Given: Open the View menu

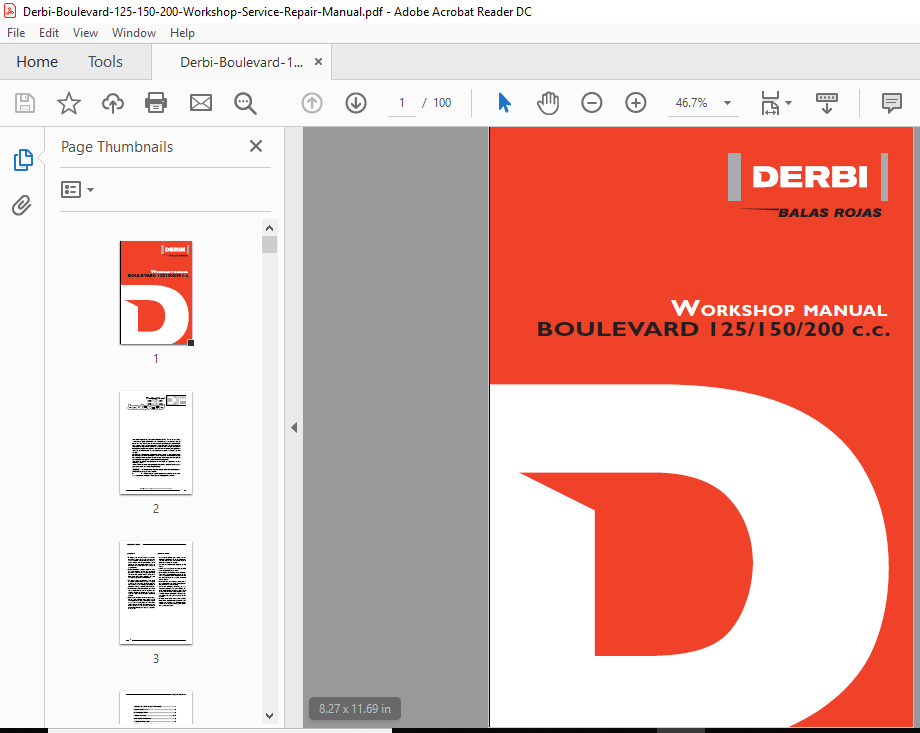Looking at the screenshot, I should point(85,33).
